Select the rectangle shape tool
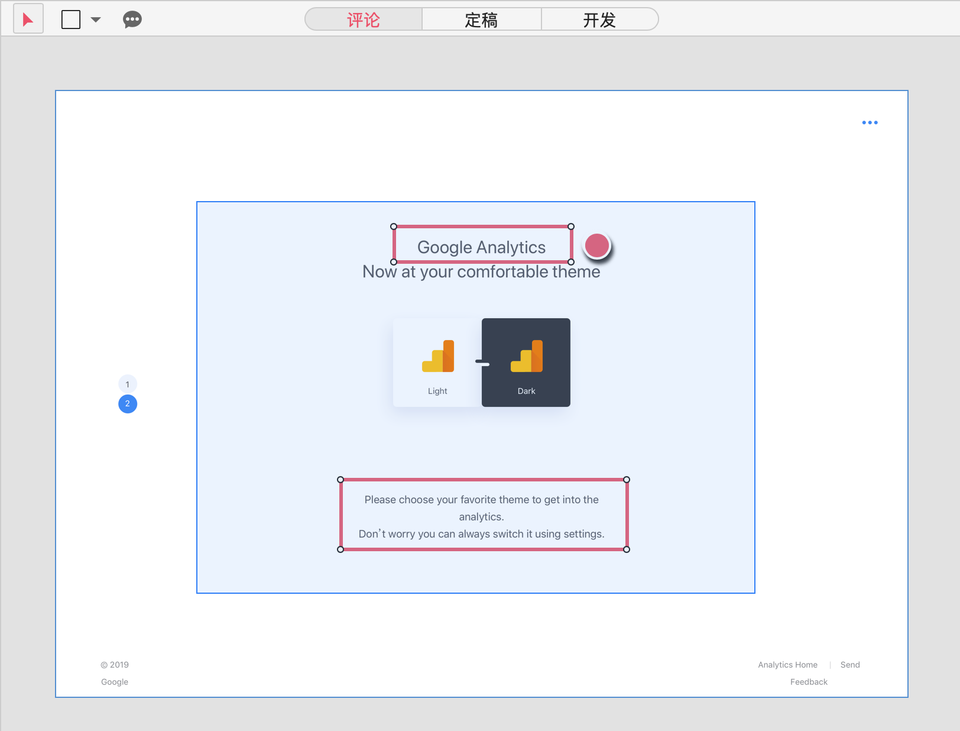The width and height of the screenshot is (960, 731). click(x=71, y=19)
